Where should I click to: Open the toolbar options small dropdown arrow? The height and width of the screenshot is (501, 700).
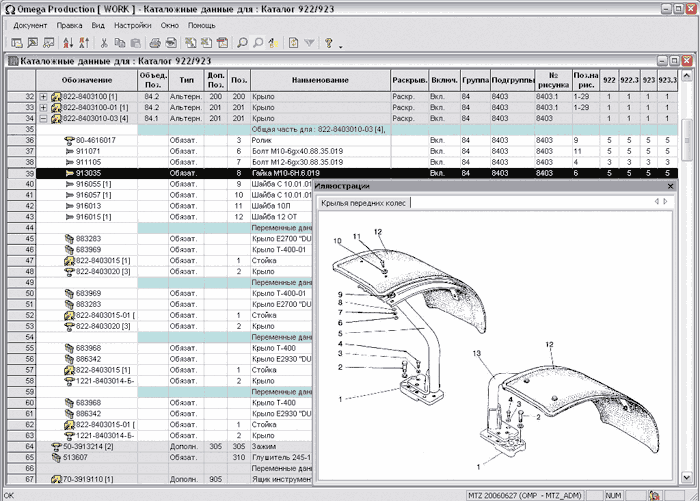click(341, 46)
